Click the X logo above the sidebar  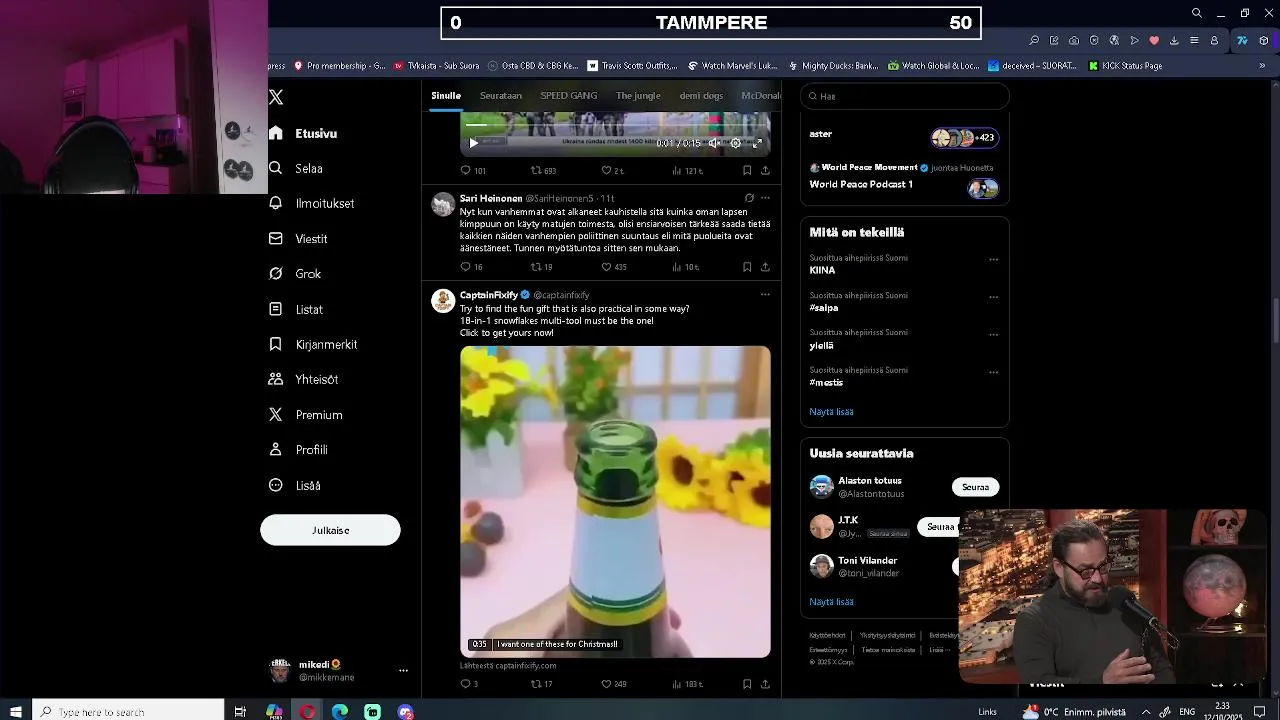coord(276,97)
